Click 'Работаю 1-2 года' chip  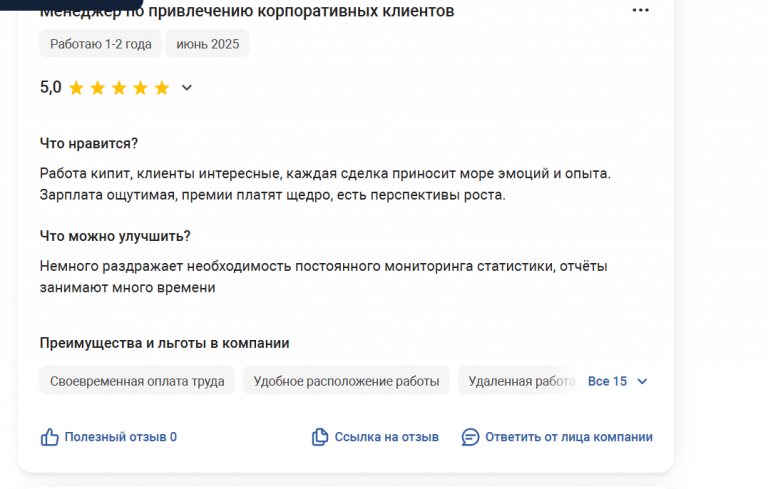tap(100, 44)
